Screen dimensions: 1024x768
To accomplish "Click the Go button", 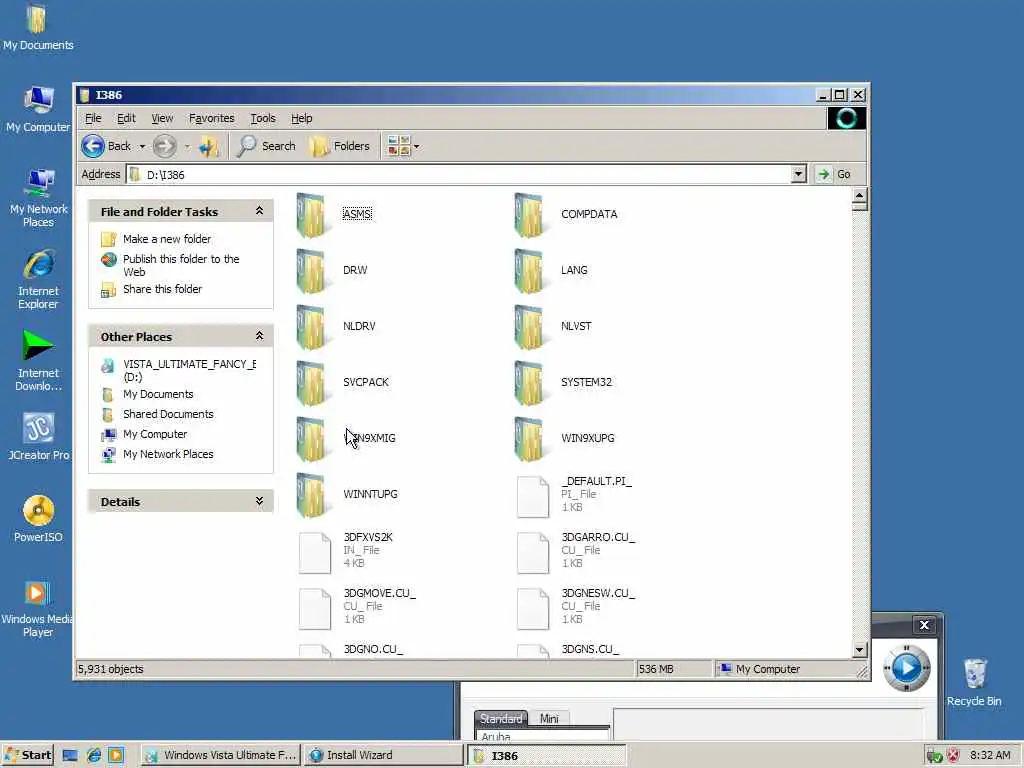I will 835,174.
